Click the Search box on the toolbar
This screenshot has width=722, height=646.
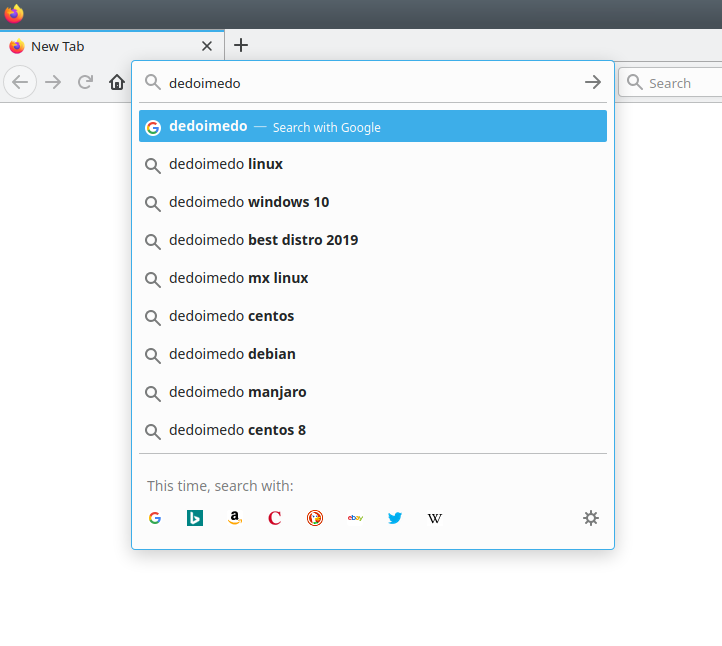click(672, 83)
